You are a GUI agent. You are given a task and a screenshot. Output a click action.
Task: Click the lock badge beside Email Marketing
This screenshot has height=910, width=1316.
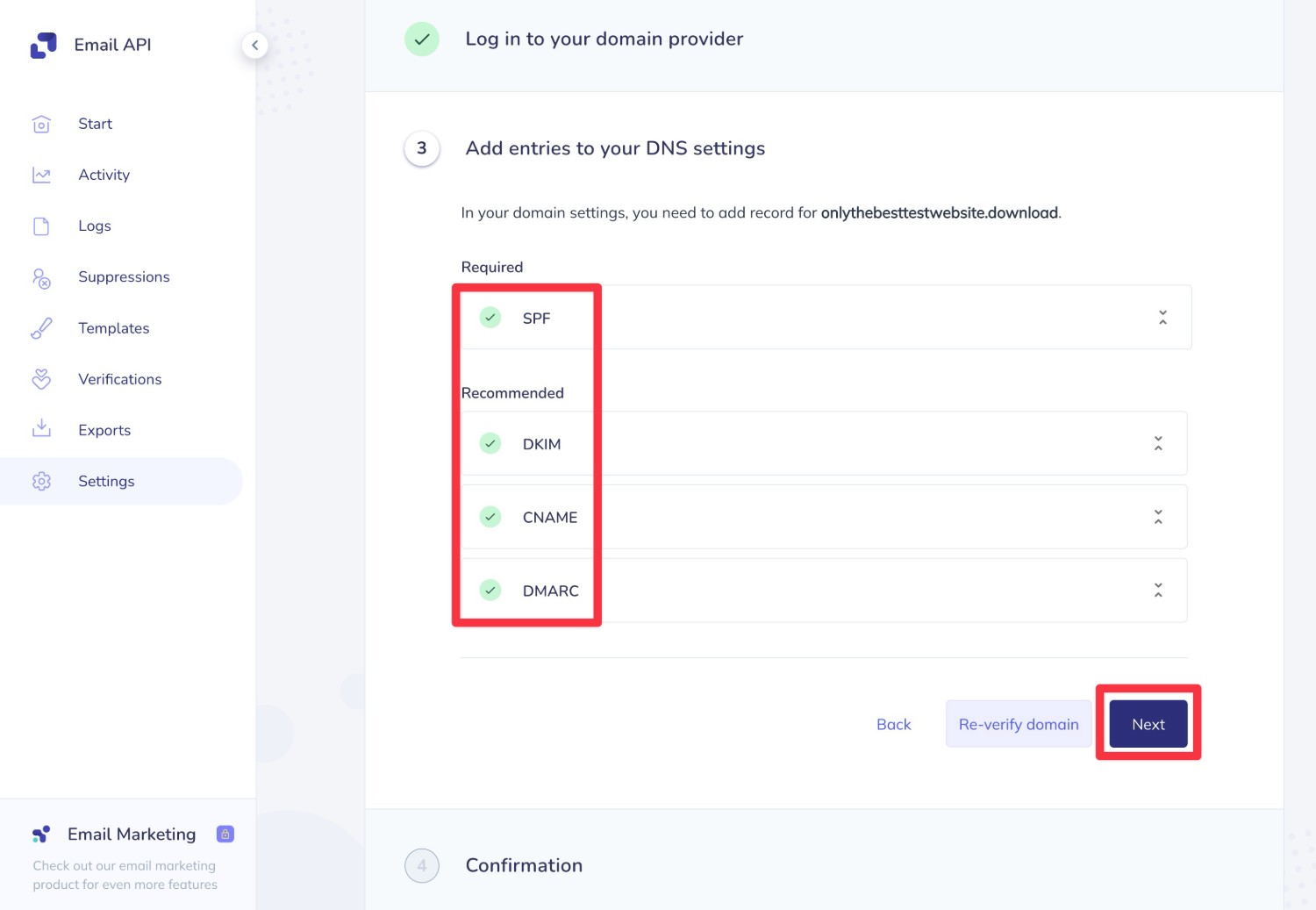point(225,834)
